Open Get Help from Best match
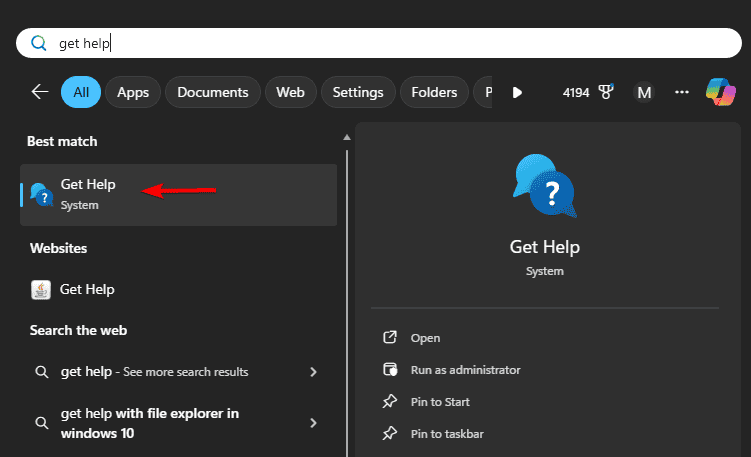 point(88,193)
